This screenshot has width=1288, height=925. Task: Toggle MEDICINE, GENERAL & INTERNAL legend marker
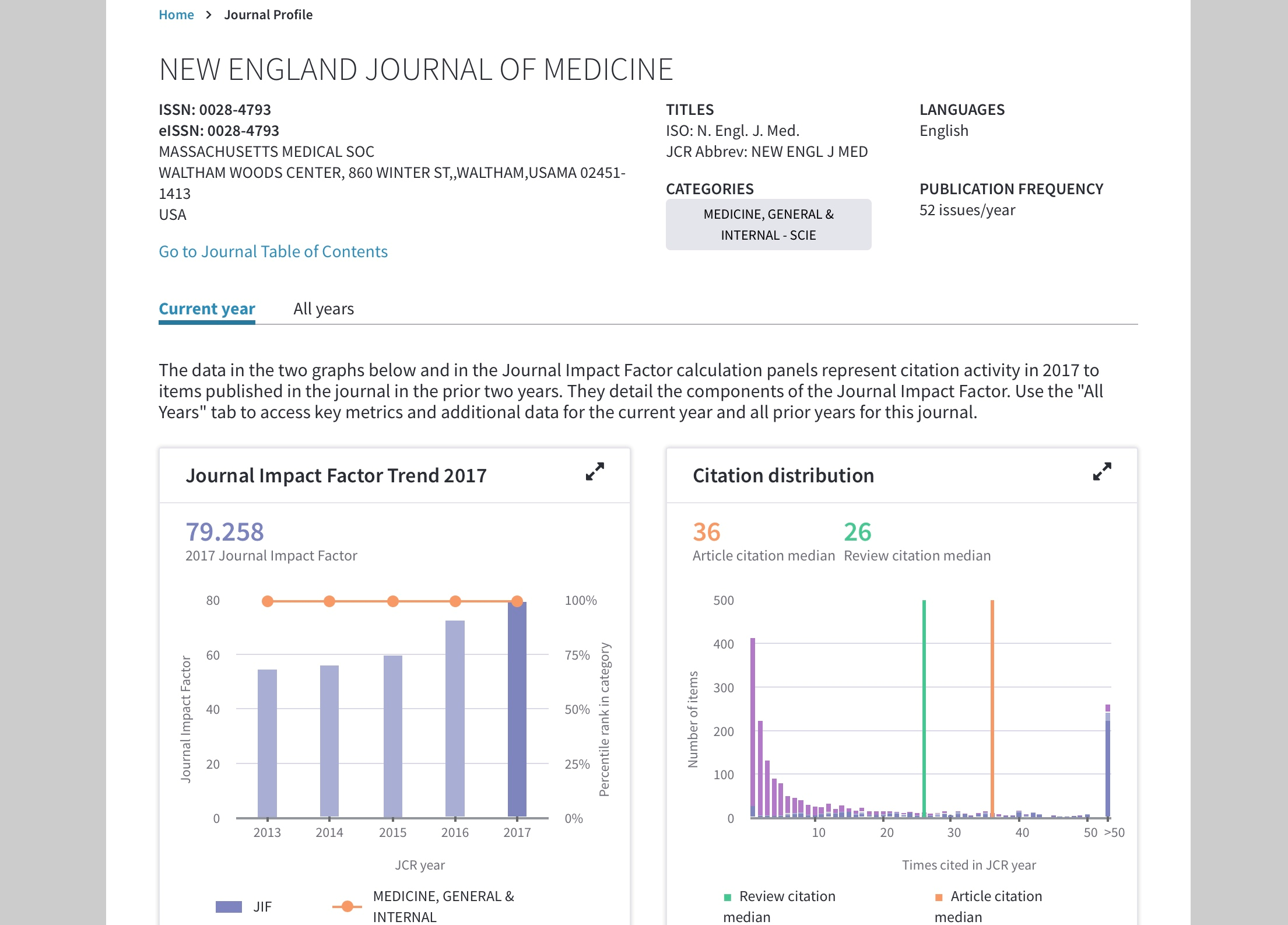347,906
